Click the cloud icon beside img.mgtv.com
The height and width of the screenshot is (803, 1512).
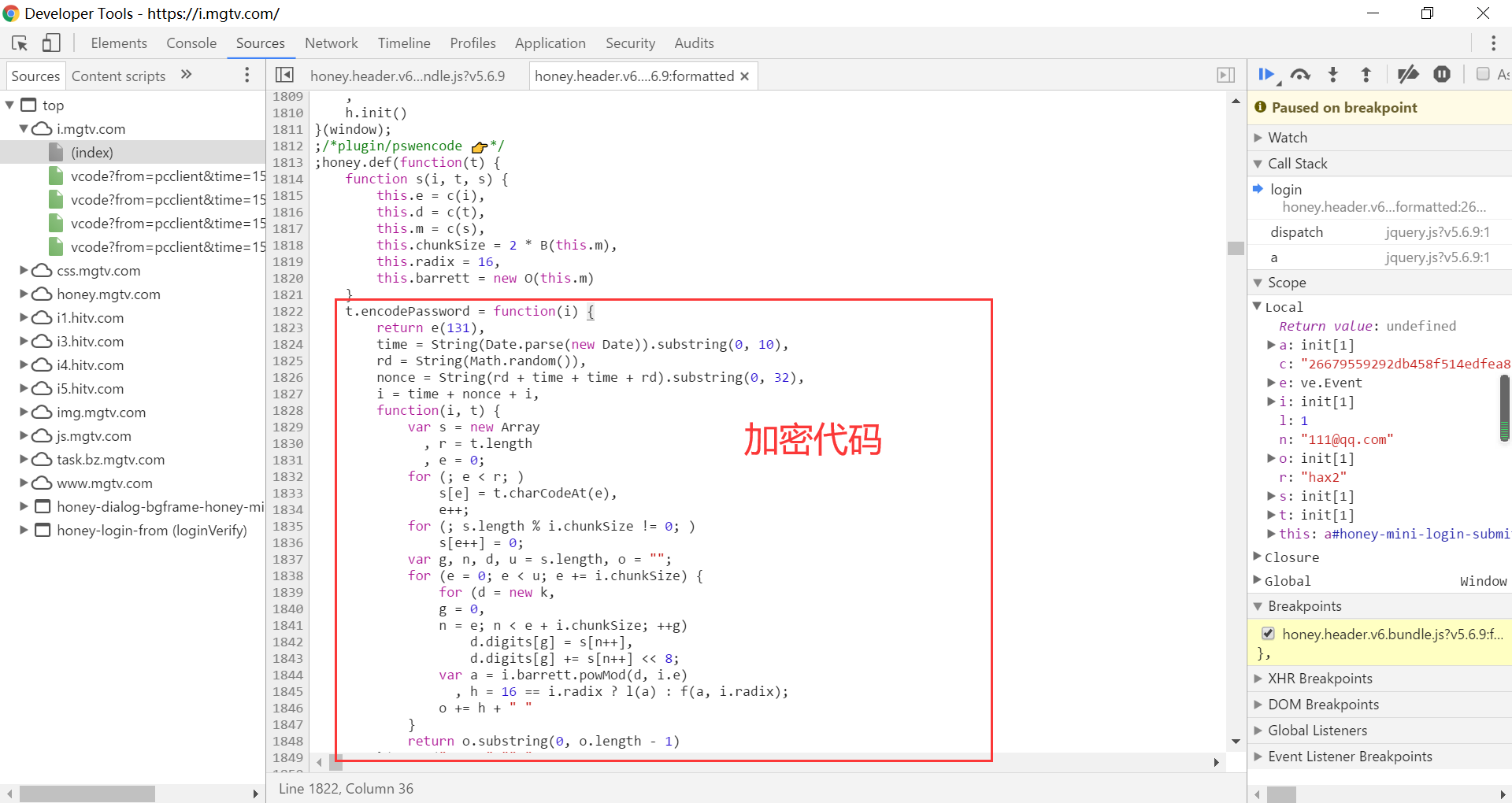(42, 412)
